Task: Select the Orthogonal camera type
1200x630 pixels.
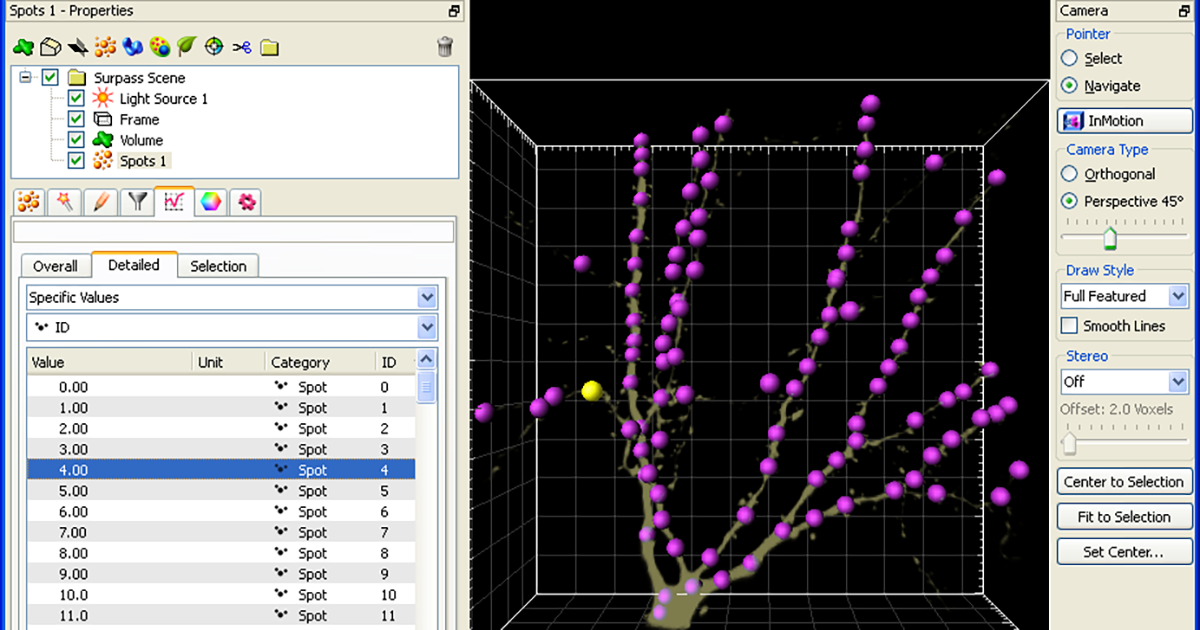Action: click(1068, 173)
